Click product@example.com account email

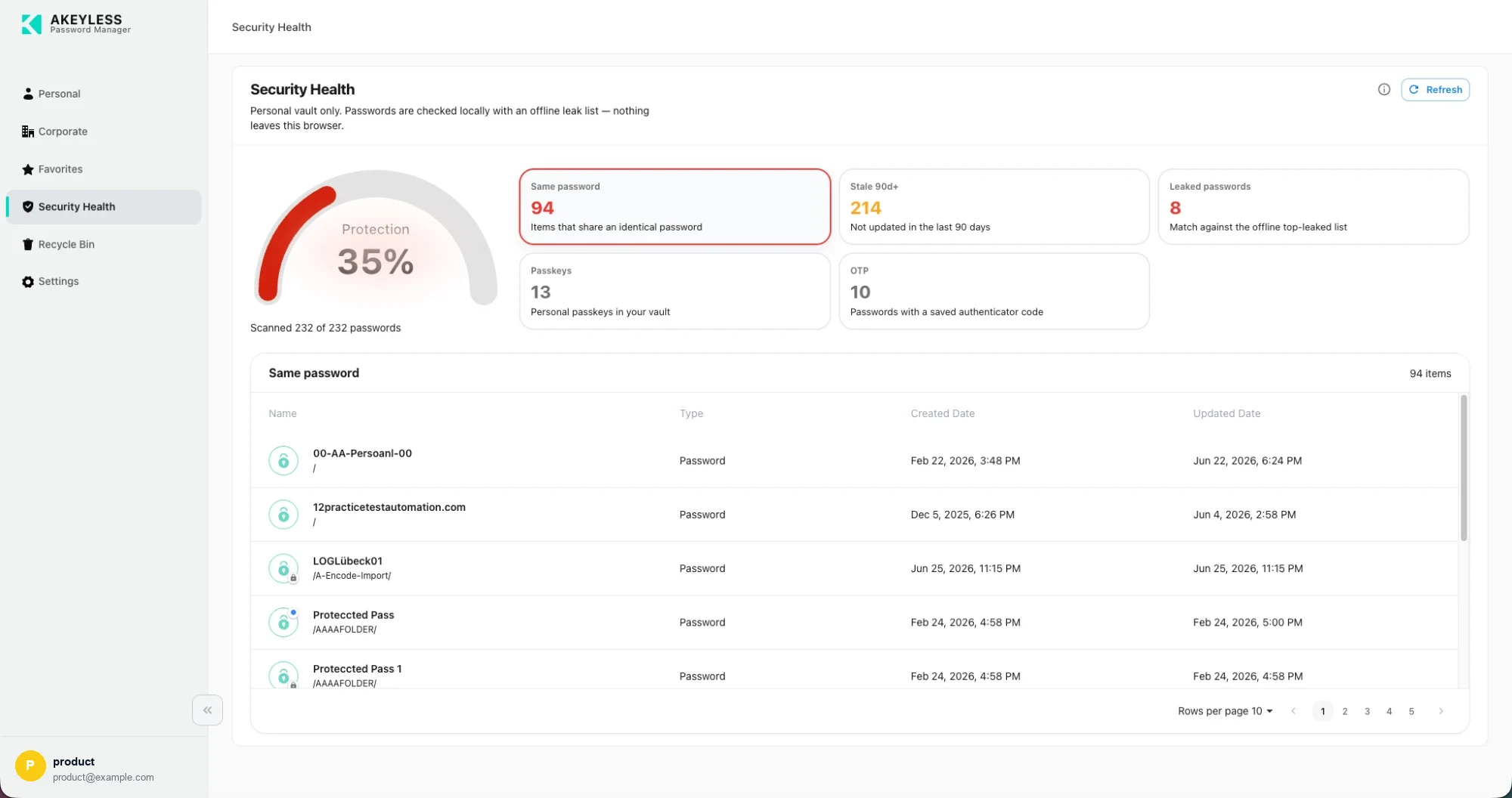(104, 777)
